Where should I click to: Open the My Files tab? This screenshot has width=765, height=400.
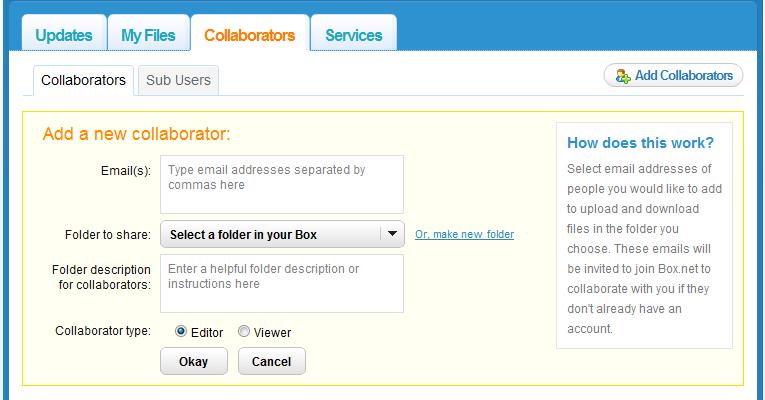(148, 34)
